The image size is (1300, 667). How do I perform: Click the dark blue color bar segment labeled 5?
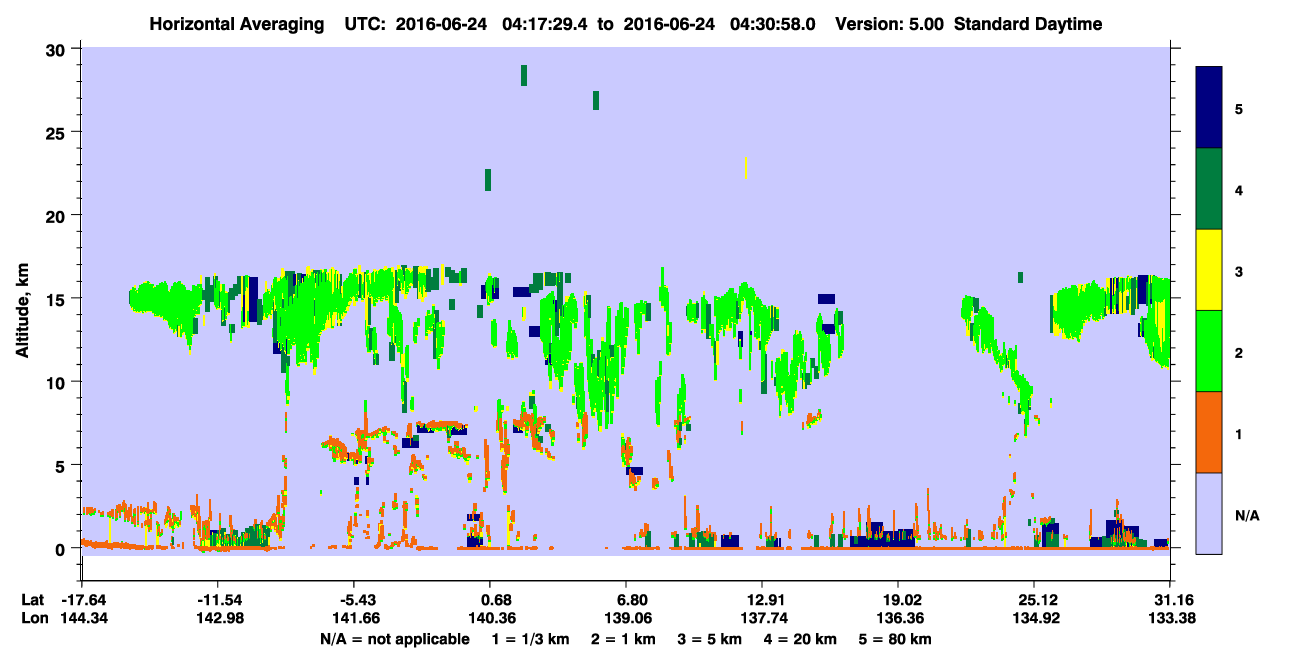[x=1209, y=108]
